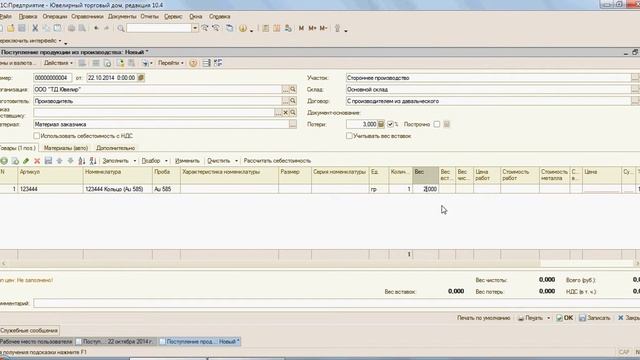The width and height of the screenshot is (640, 360).
Task: Click the horizontal scrollbar under the table
Action: tap(318, 264)
